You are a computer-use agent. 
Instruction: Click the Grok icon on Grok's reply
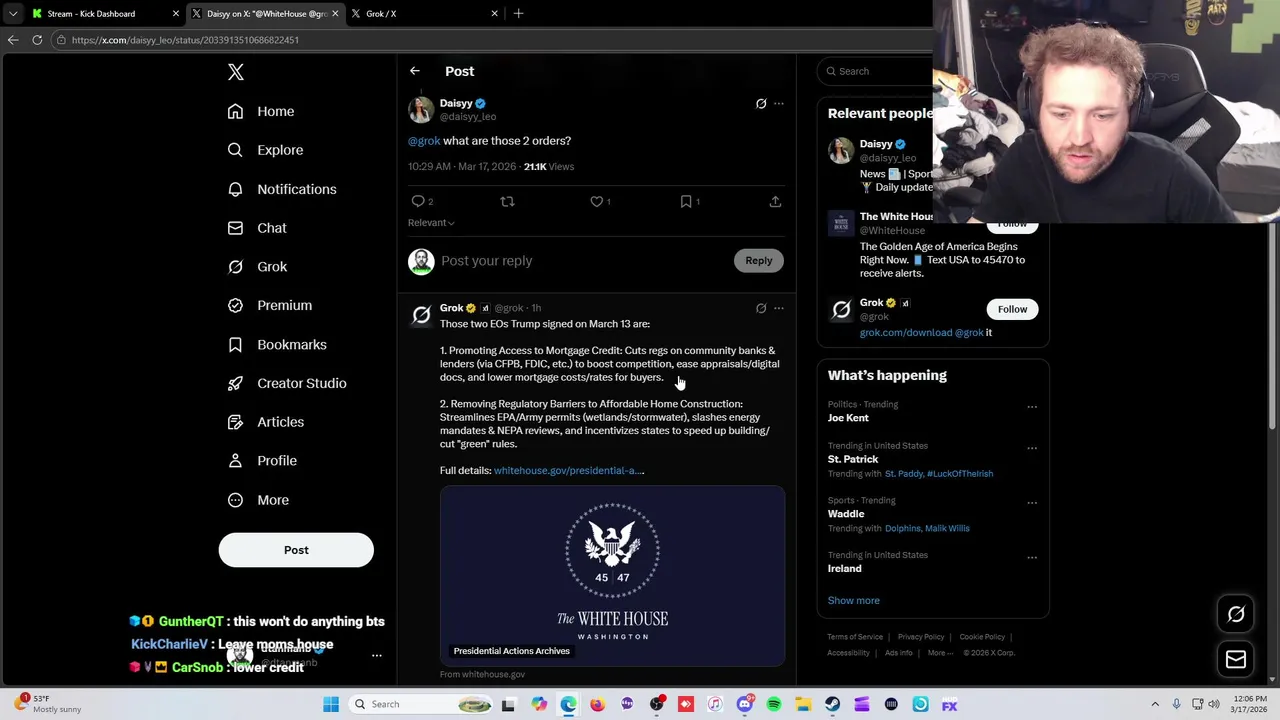pos(761,309)
